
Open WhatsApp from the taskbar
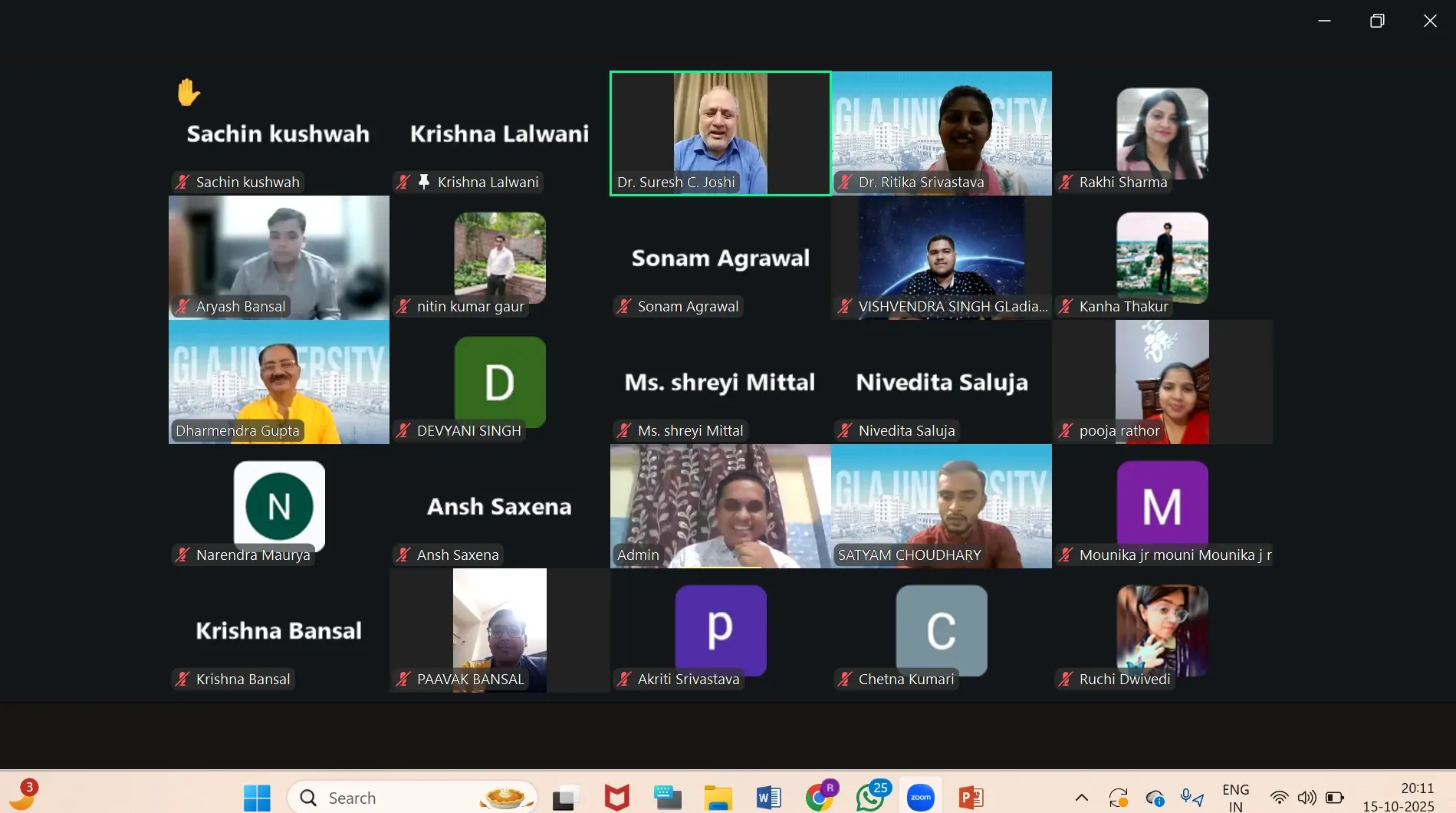click(x=870, y=798)
